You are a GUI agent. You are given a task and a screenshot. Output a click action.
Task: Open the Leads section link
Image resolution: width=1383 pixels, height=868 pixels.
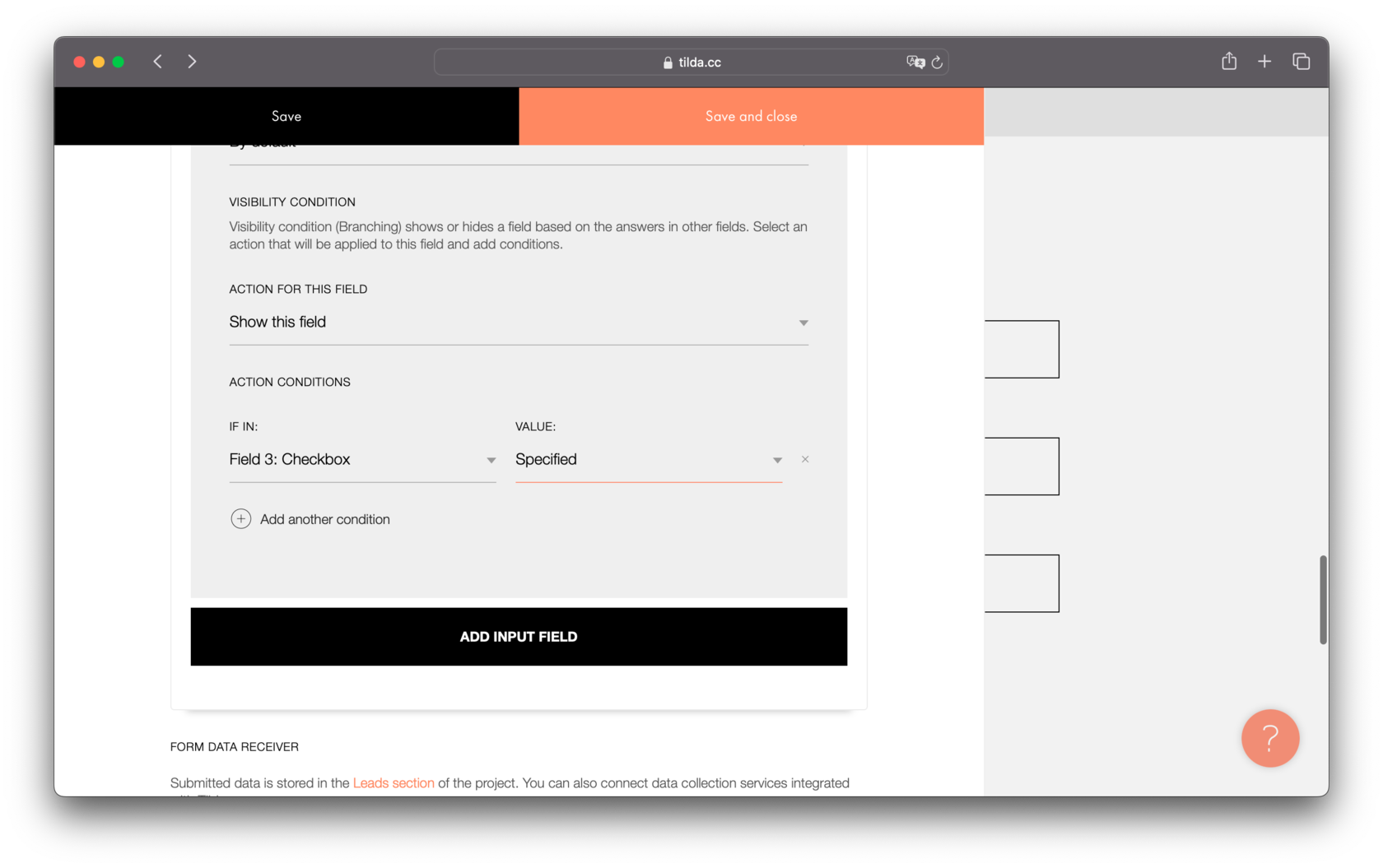point(393,782)
